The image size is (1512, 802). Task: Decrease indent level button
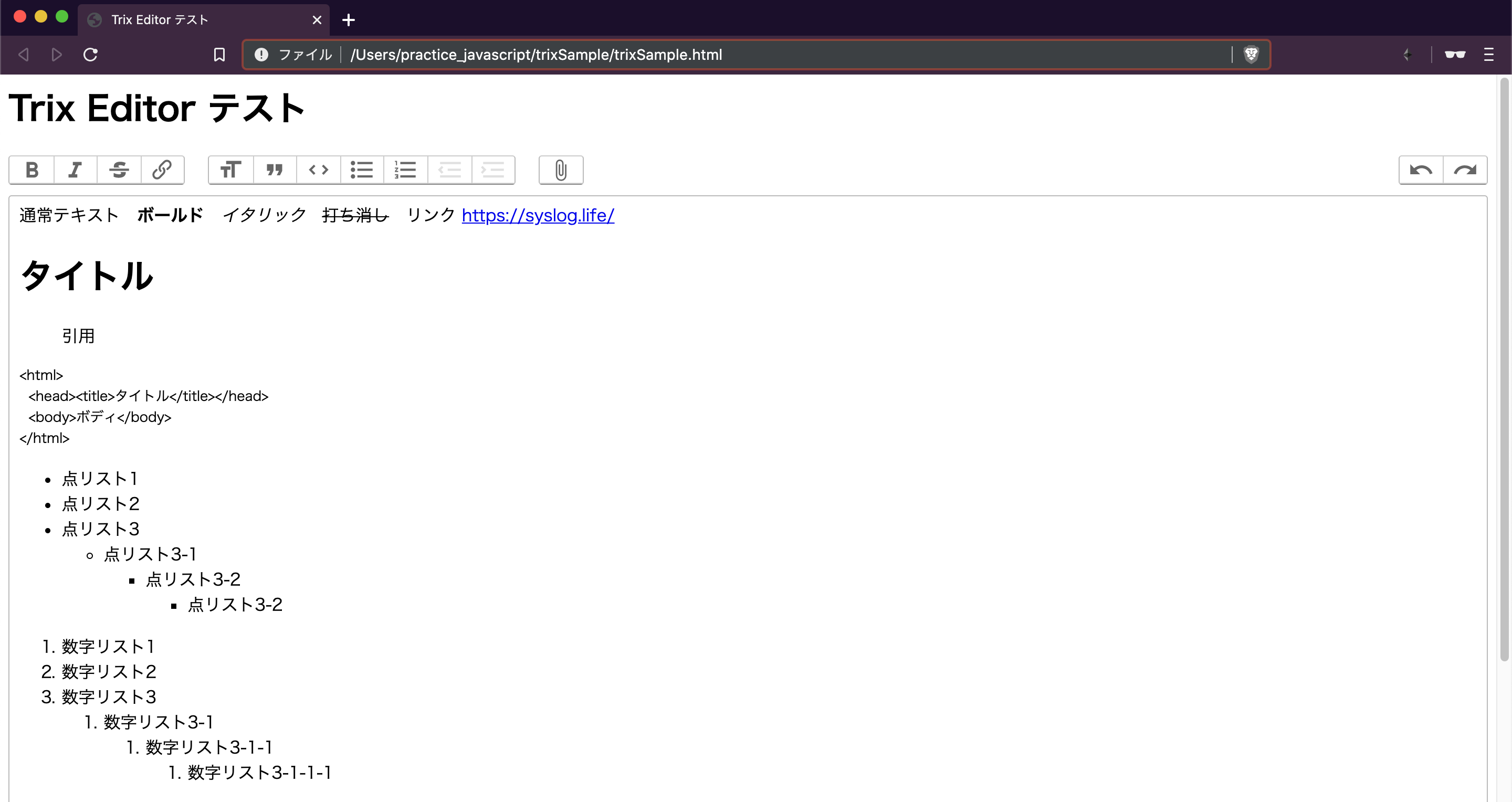(449, 170)
